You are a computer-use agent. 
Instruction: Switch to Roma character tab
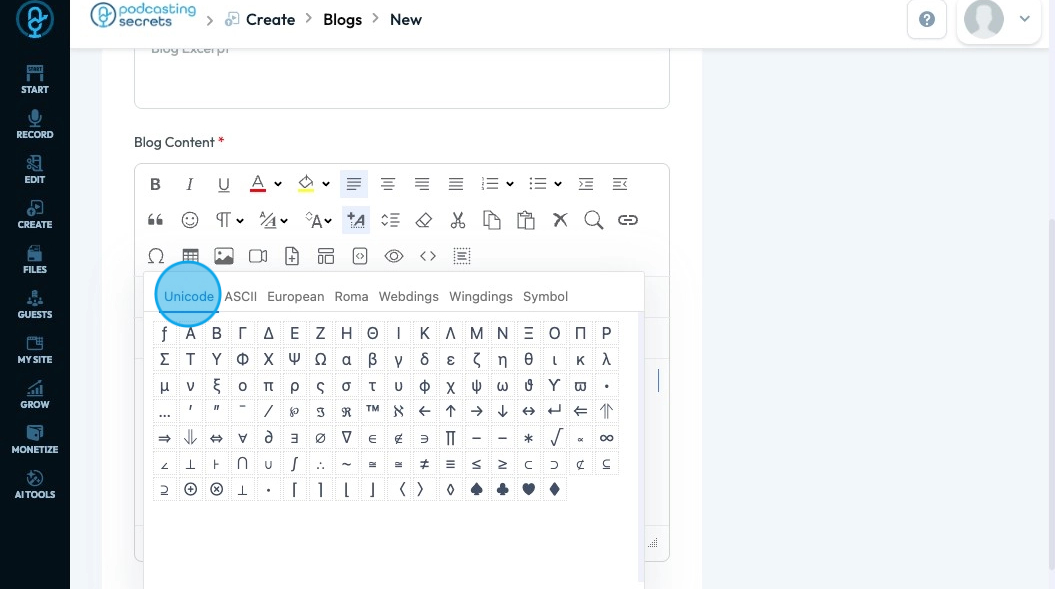point(351,296)
